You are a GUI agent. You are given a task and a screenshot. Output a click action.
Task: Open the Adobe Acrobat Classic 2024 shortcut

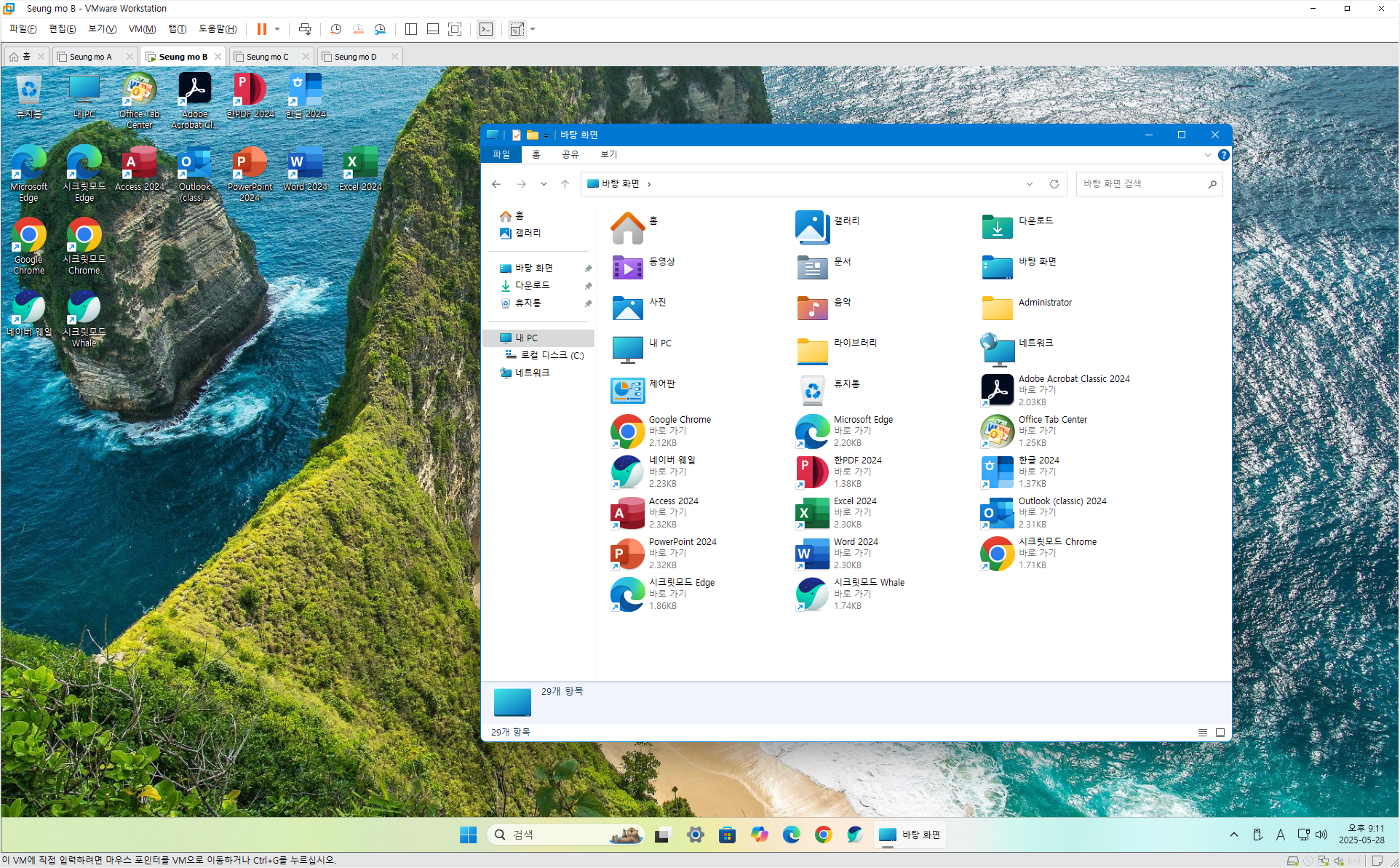pyautogui.click(x=998, y=390)
